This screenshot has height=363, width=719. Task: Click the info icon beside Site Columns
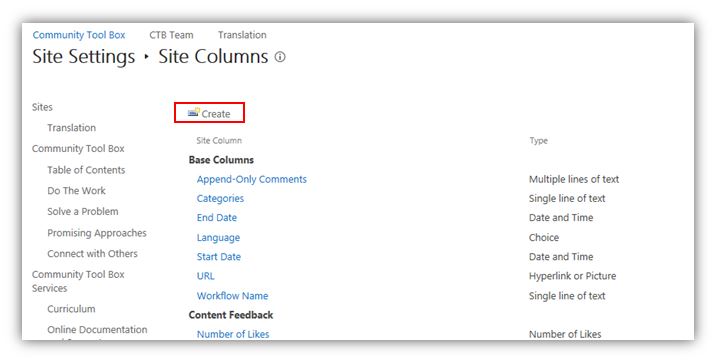point(280,57)
